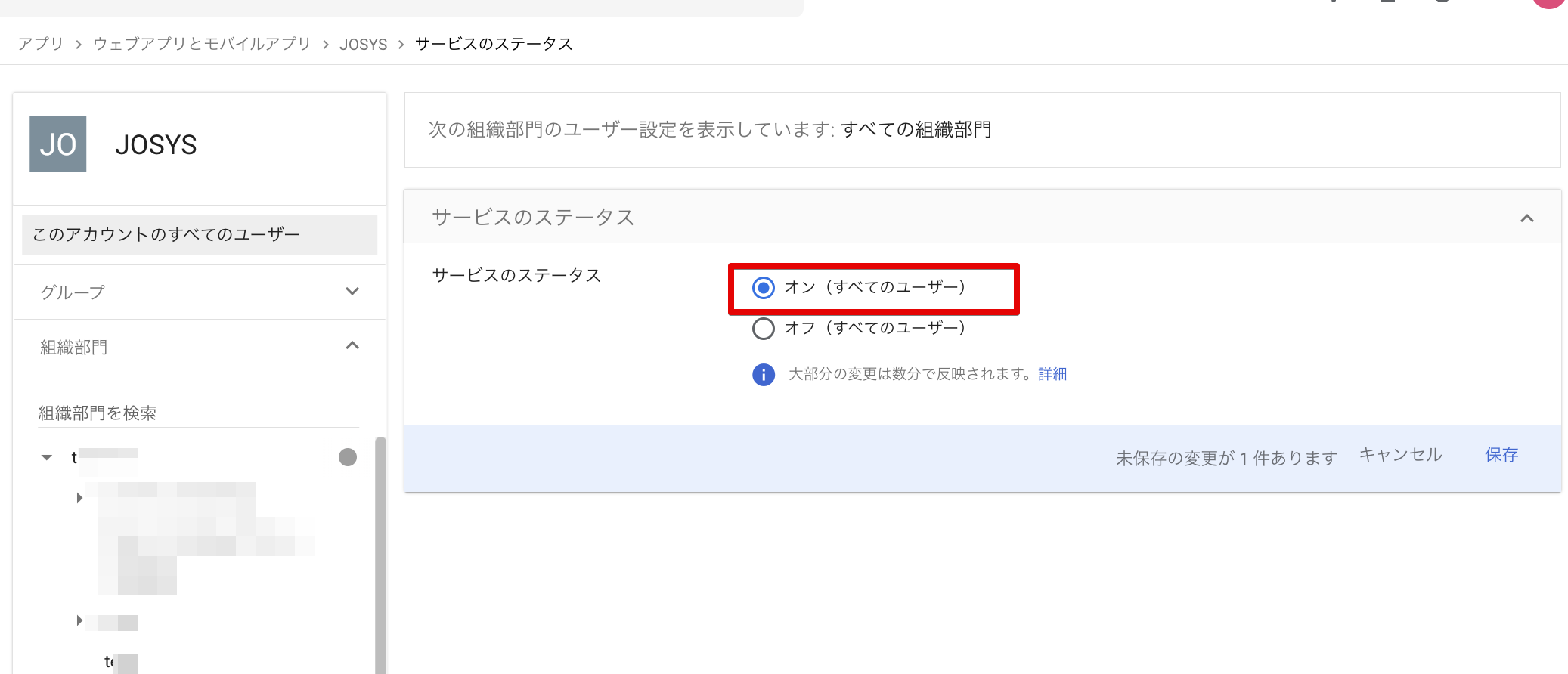
Task: Select オン（すべてのユーザー） radio button
Action: [x=764, y=288]
